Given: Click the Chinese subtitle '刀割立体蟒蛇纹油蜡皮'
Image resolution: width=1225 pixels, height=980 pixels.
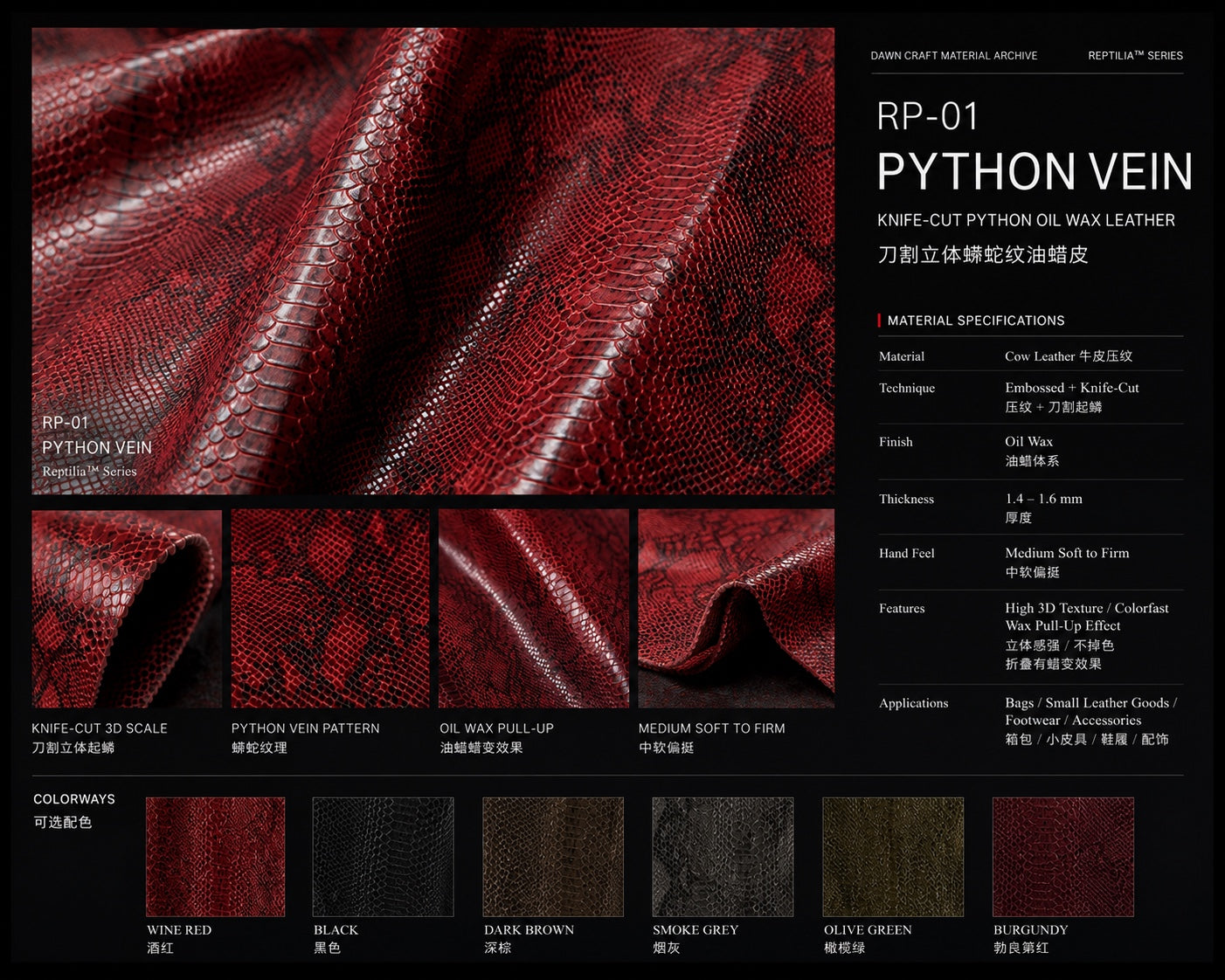Looking at the screenshot, I should coord(983,255).
